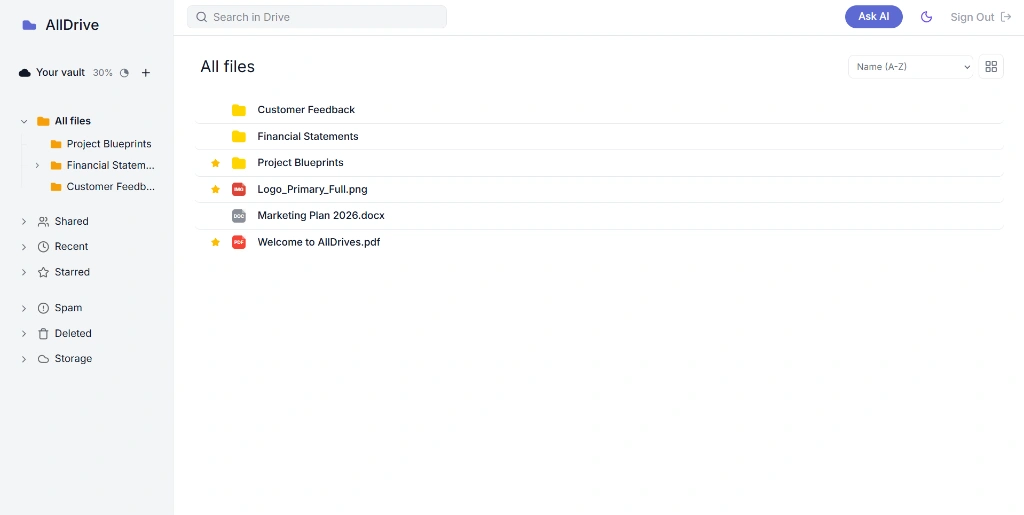Screen dimensions: 1024x515
Task: Expand the Spam section chevron
Action: pos(24,308)
